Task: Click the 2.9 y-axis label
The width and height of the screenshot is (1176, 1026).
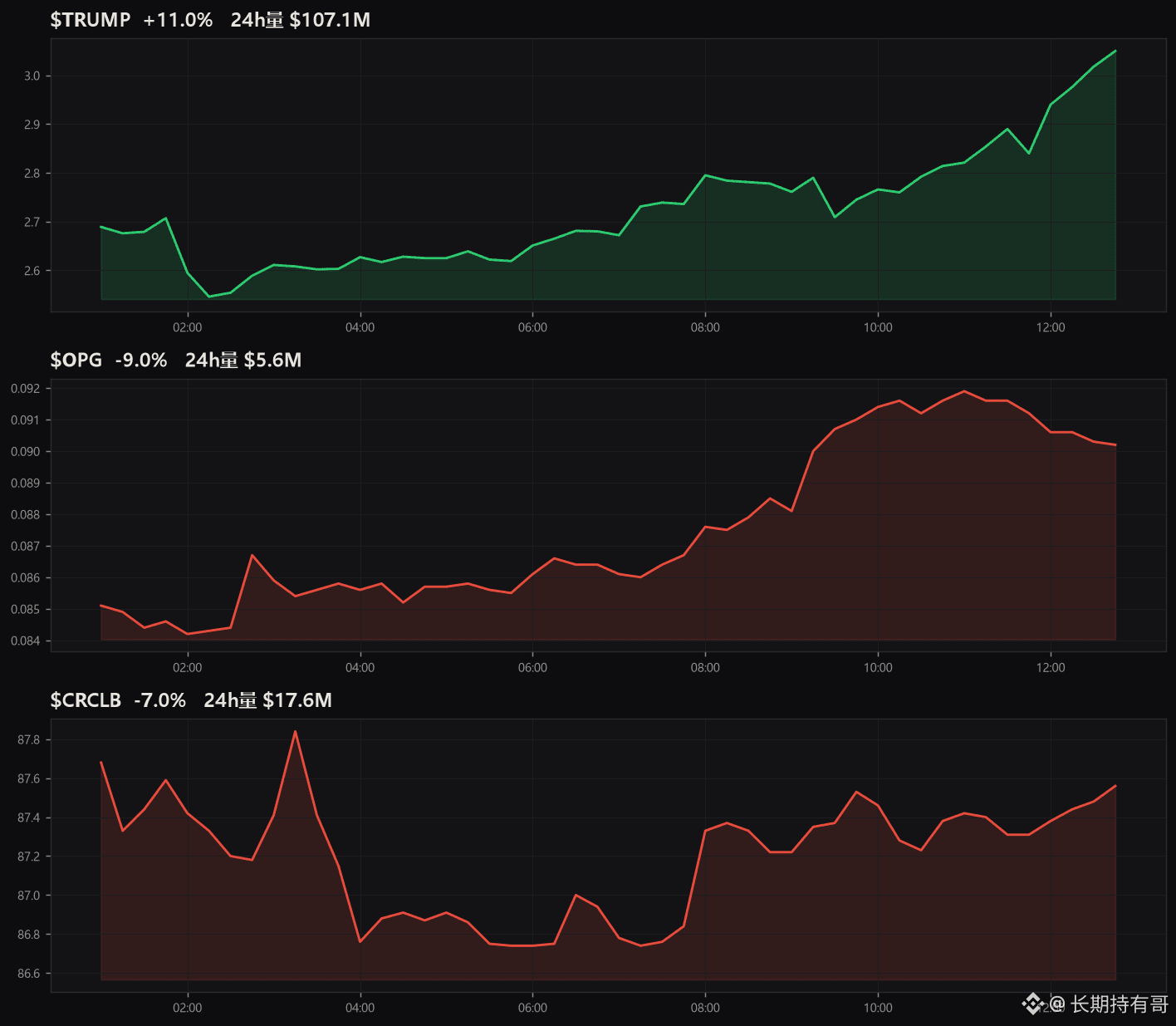Action: click(x=32, y=125)
